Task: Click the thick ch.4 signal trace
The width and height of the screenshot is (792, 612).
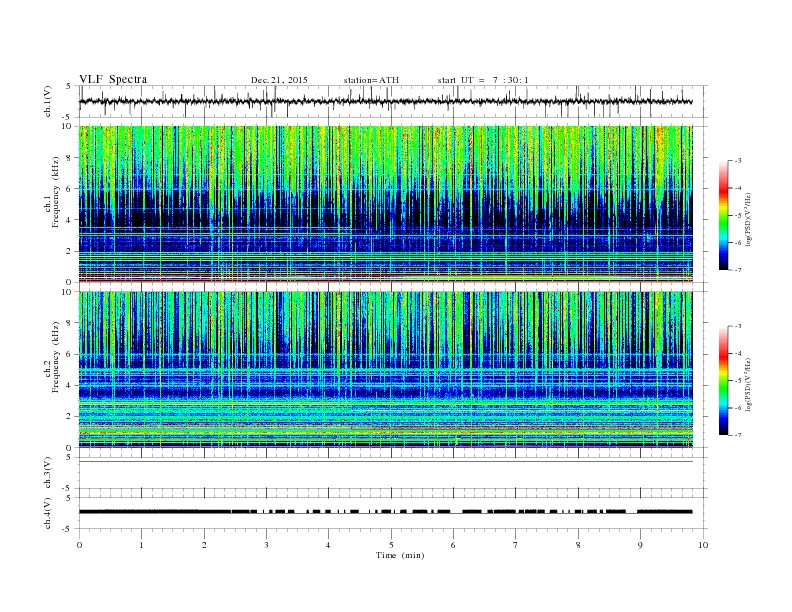Action: coord(385,512)
